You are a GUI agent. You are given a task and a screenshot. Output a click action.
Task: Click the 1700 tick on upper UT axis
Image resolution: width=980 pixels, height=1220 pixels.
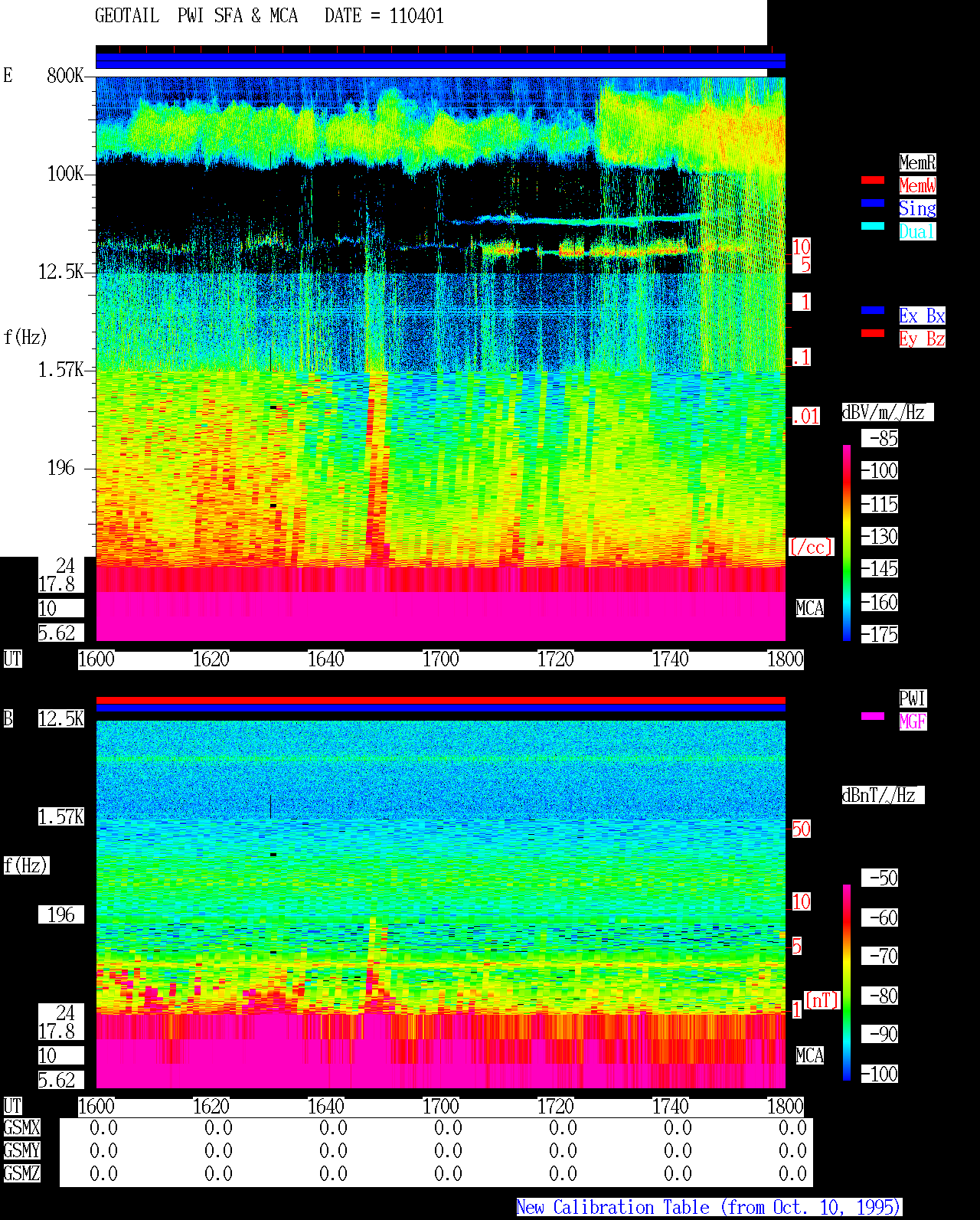tap(440, 659)
